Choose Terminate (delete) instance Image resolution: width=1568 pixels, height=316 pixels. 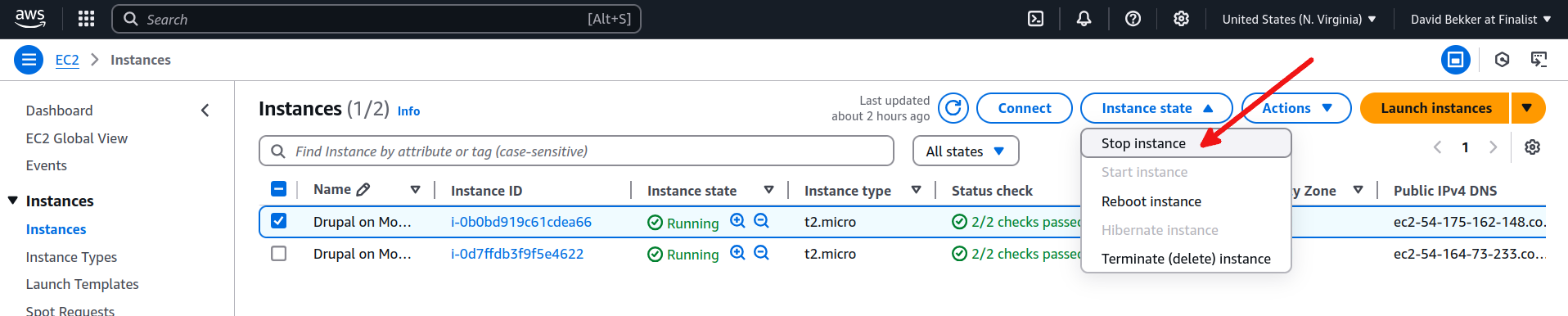click(x=1186, y=259)
